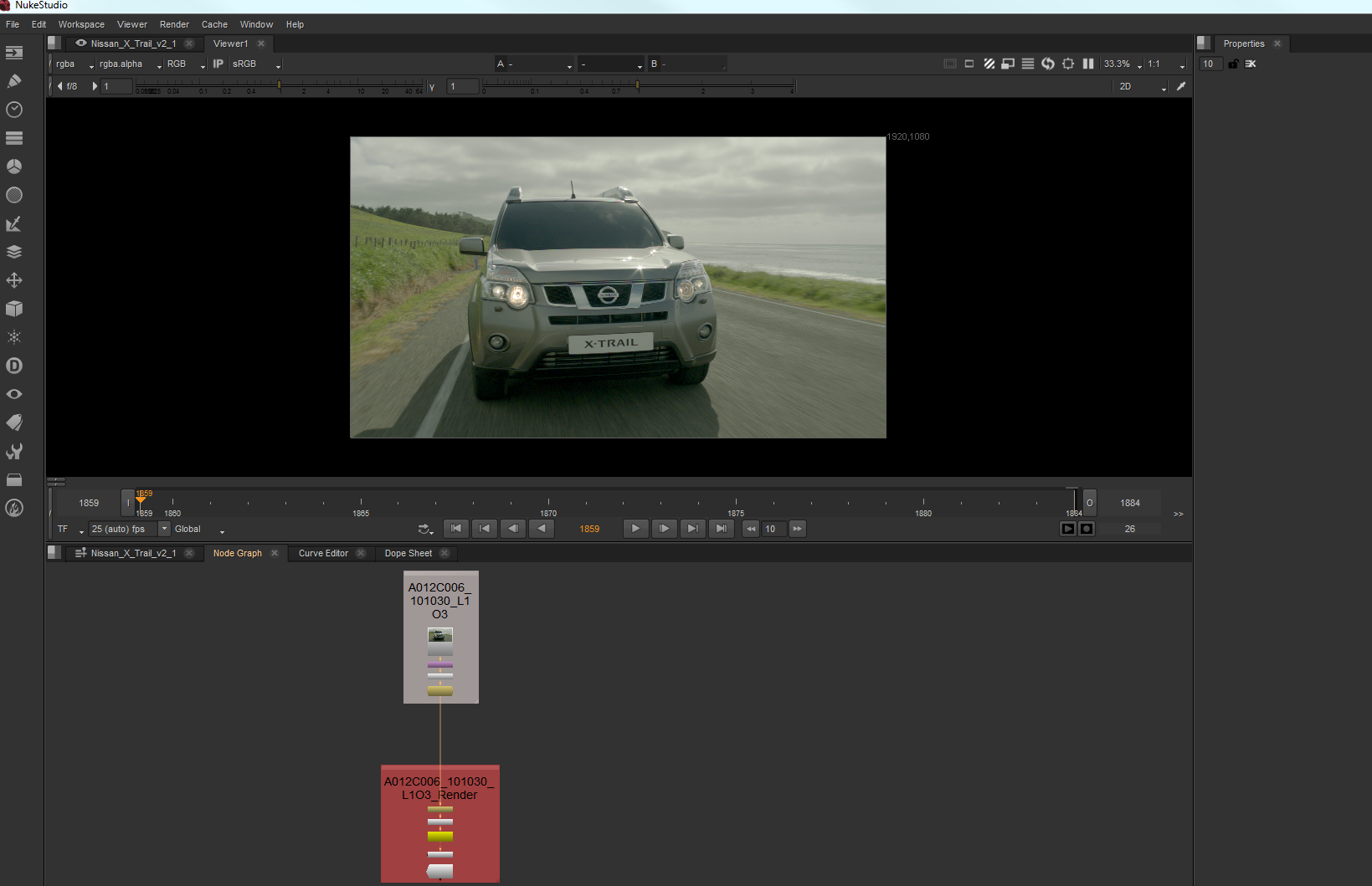The image size is (1372, 886).
Task: Open the Draw tools paintbrush icon
Action: coord(14,81)
